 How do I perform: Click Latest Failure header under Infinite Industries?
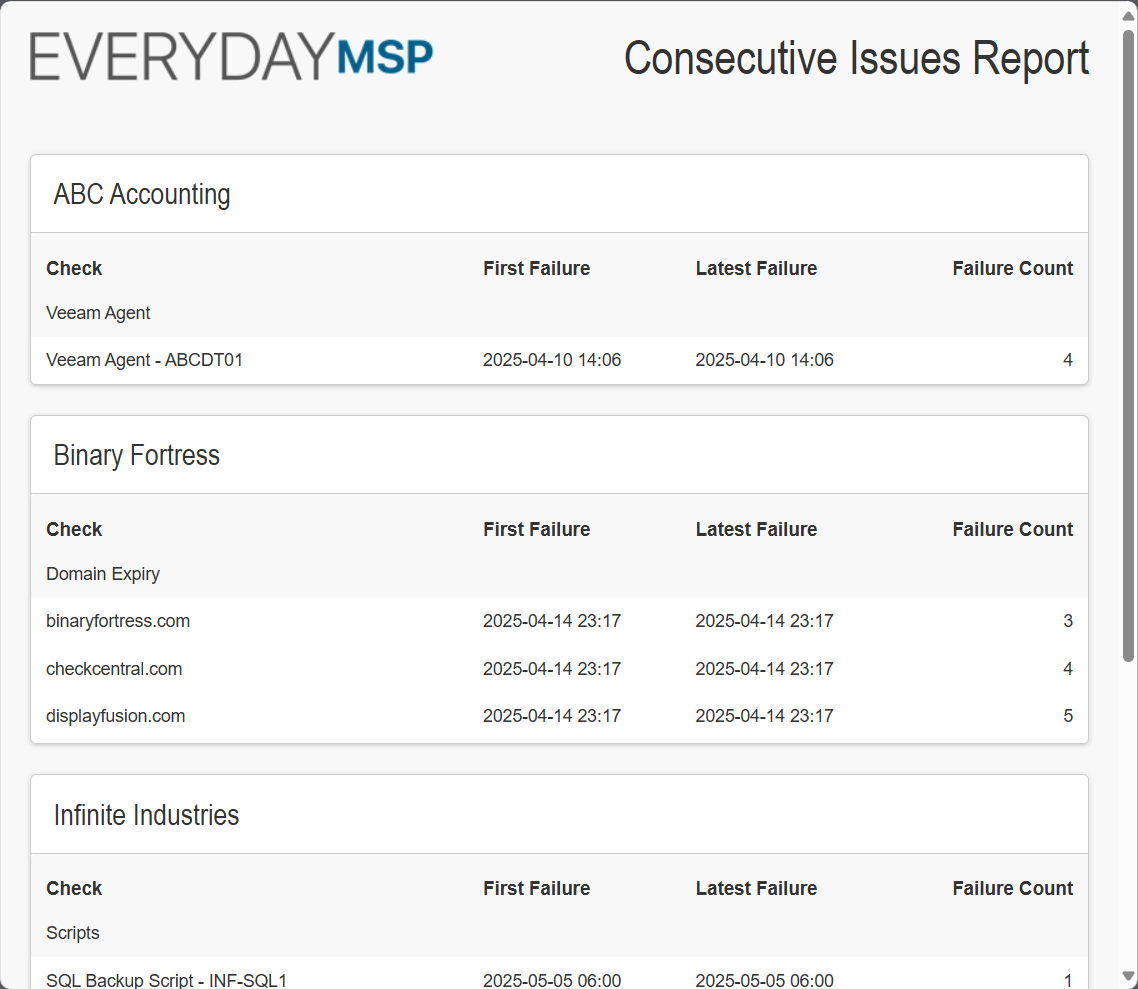(756, 888)
